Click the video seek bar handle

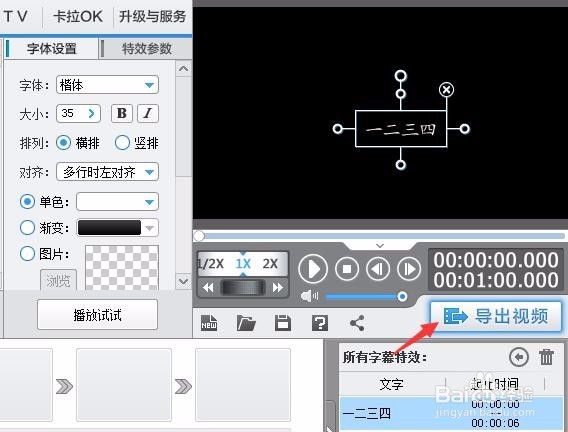(199, 236)
